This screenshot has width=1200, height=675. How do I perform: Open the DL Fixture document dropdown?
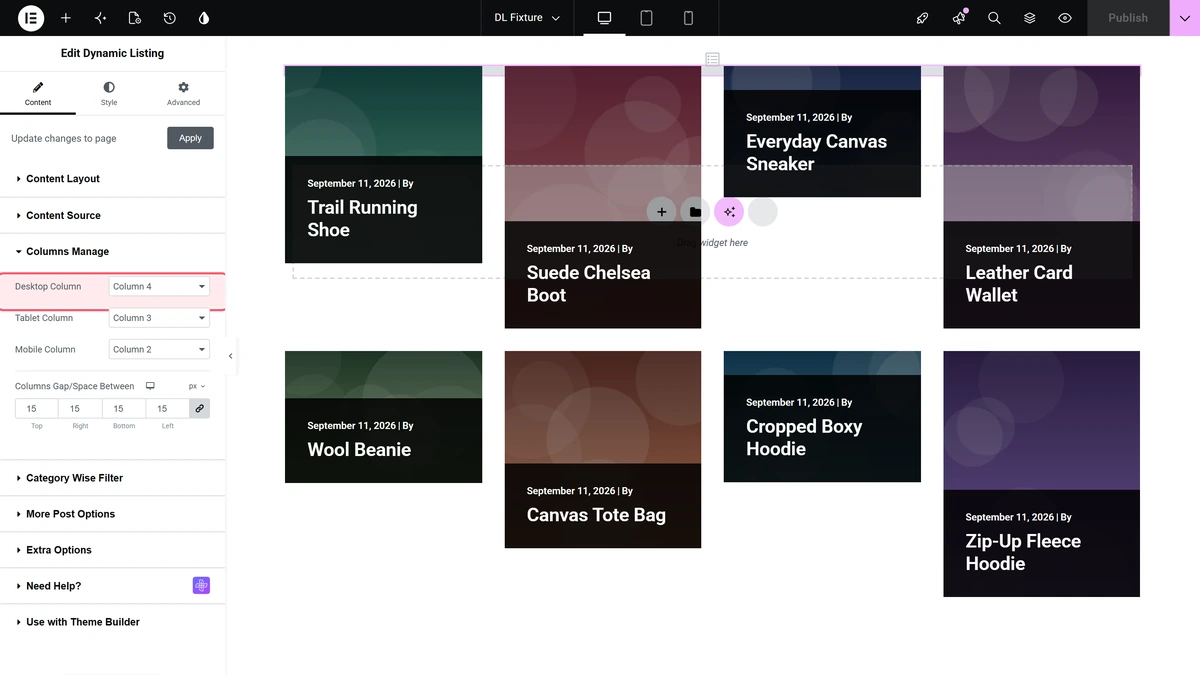(527, 18)
